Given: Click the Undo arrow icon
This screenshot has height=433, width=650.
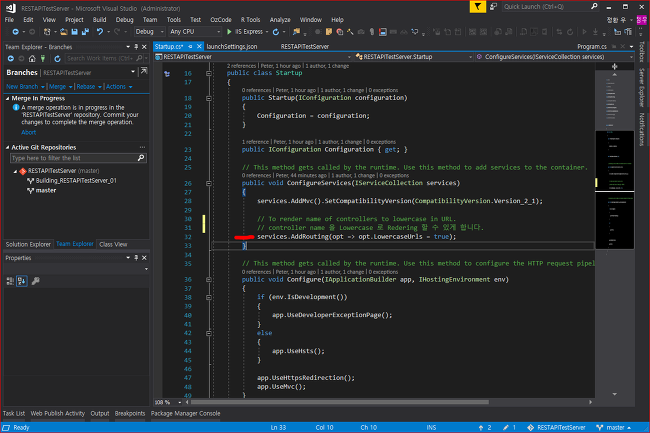Looking at the screenshot, I should [x=99, y=31].
